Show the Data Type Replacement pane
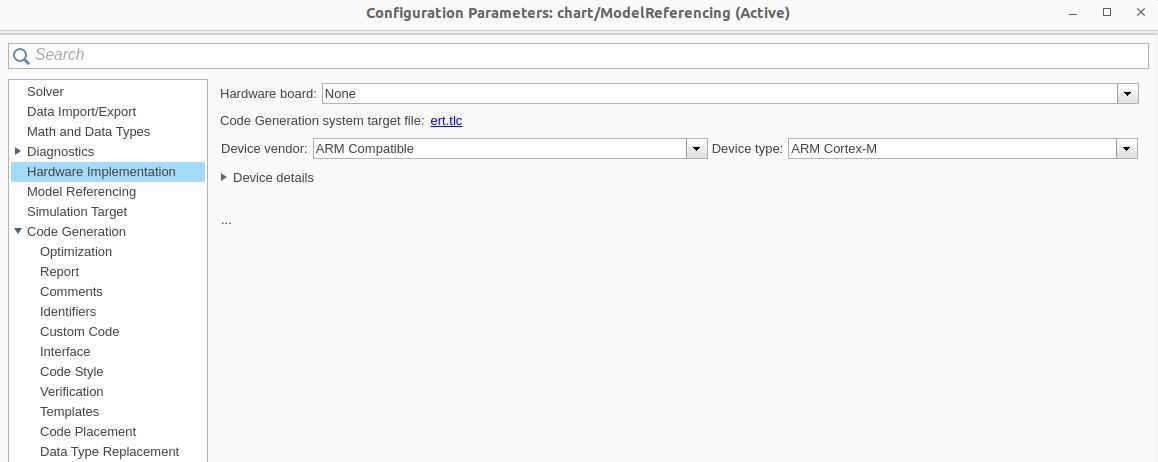The width and height of the screenshot is (1158, 462). pos(109,451)
